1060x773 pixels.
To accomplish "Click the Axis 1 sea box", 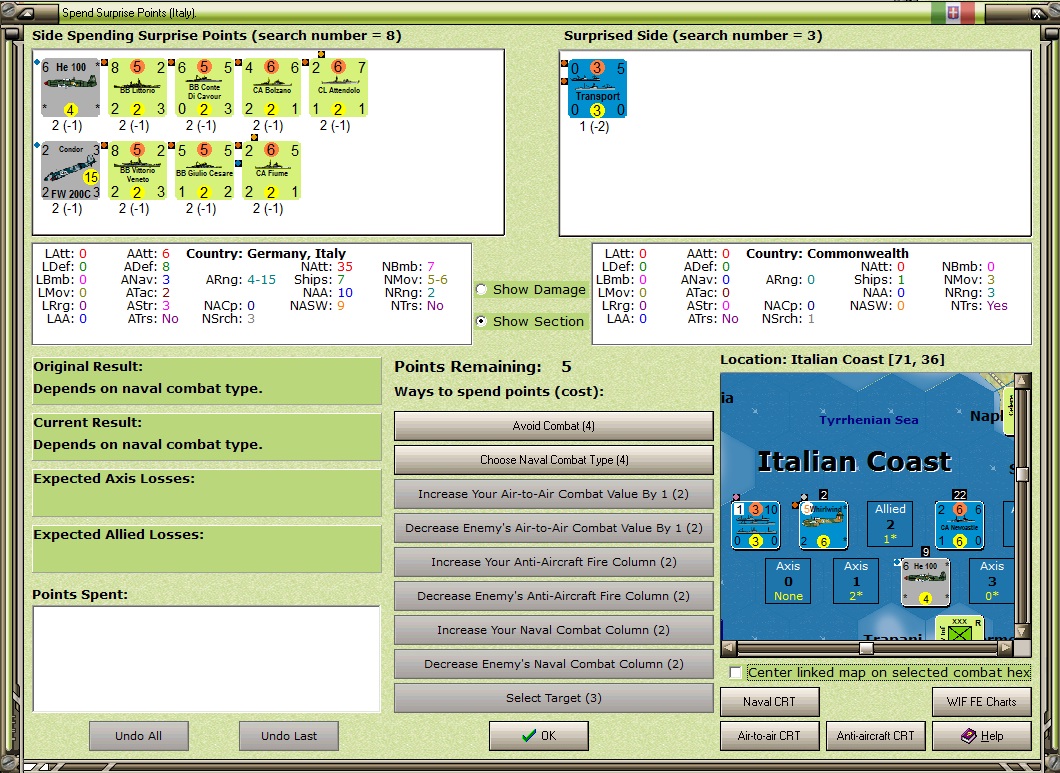I will click(x=856, y=580).
